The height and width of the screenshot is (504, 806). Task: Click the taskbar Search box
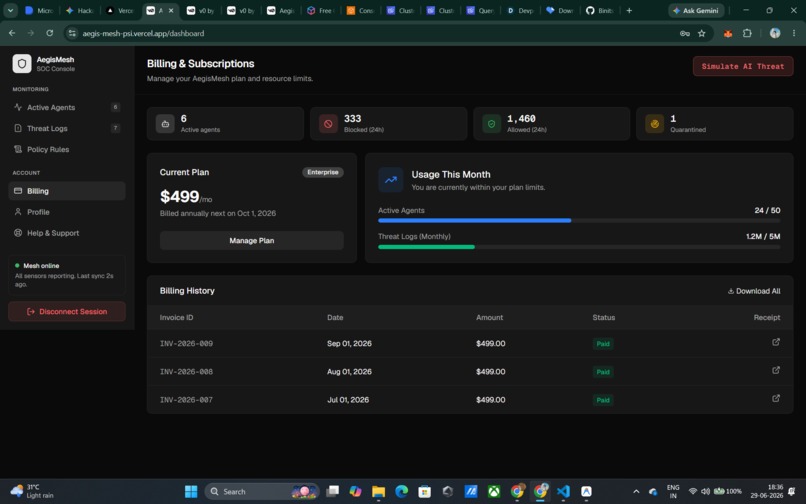pos(262,492)
